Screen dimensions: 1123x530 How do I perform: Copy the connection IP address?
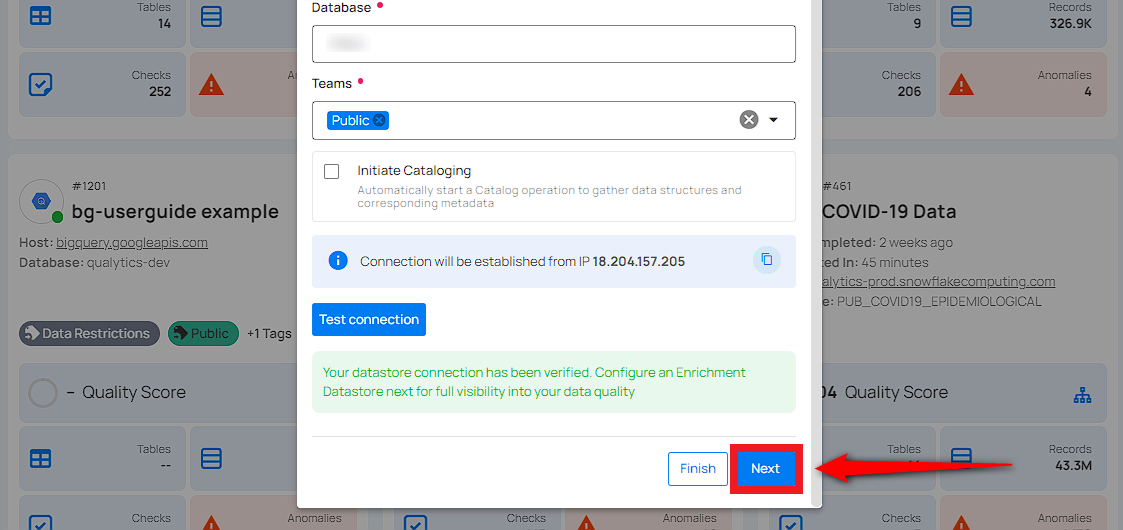coord(767,260)
